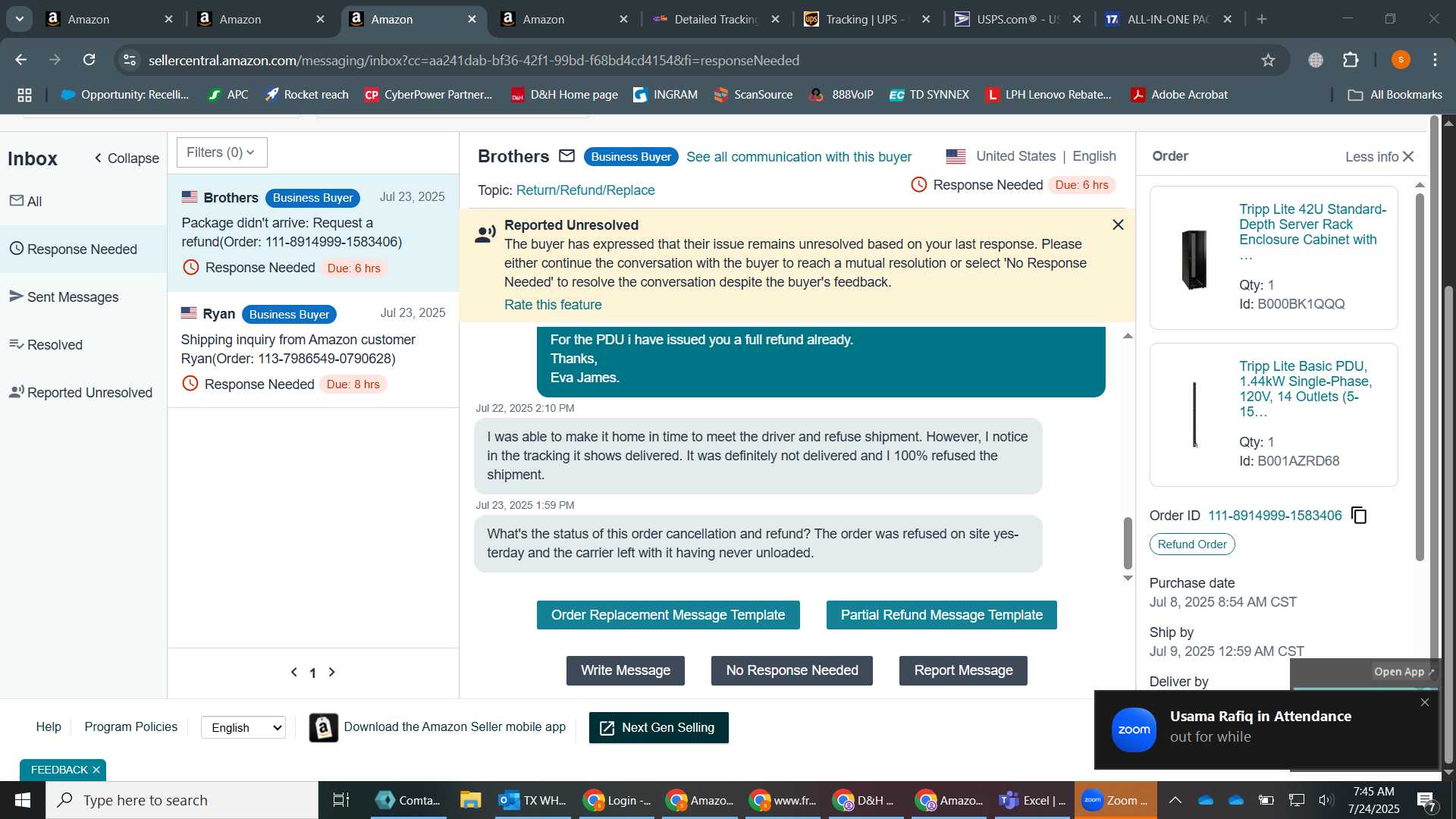Reload the page
1456x819 pixels.
[89, 60]
